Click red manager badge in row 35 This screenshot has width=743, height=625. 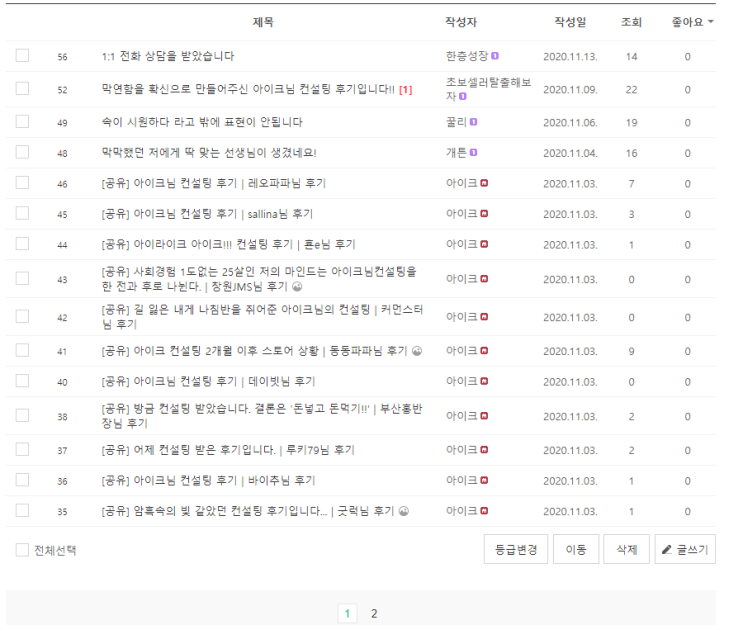coord(484,511)
